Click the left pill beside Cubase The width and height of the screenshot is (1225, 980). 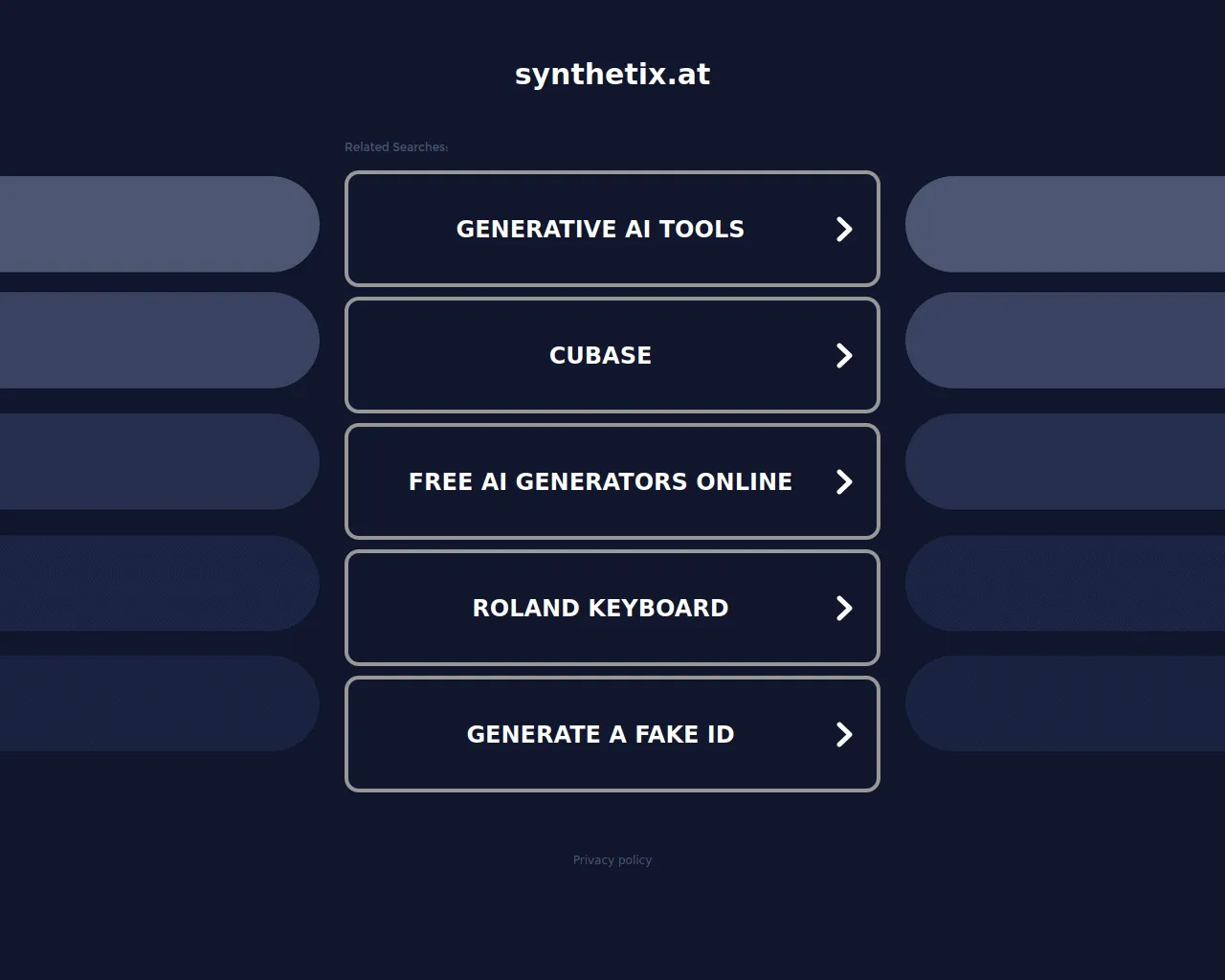[160, 340]
